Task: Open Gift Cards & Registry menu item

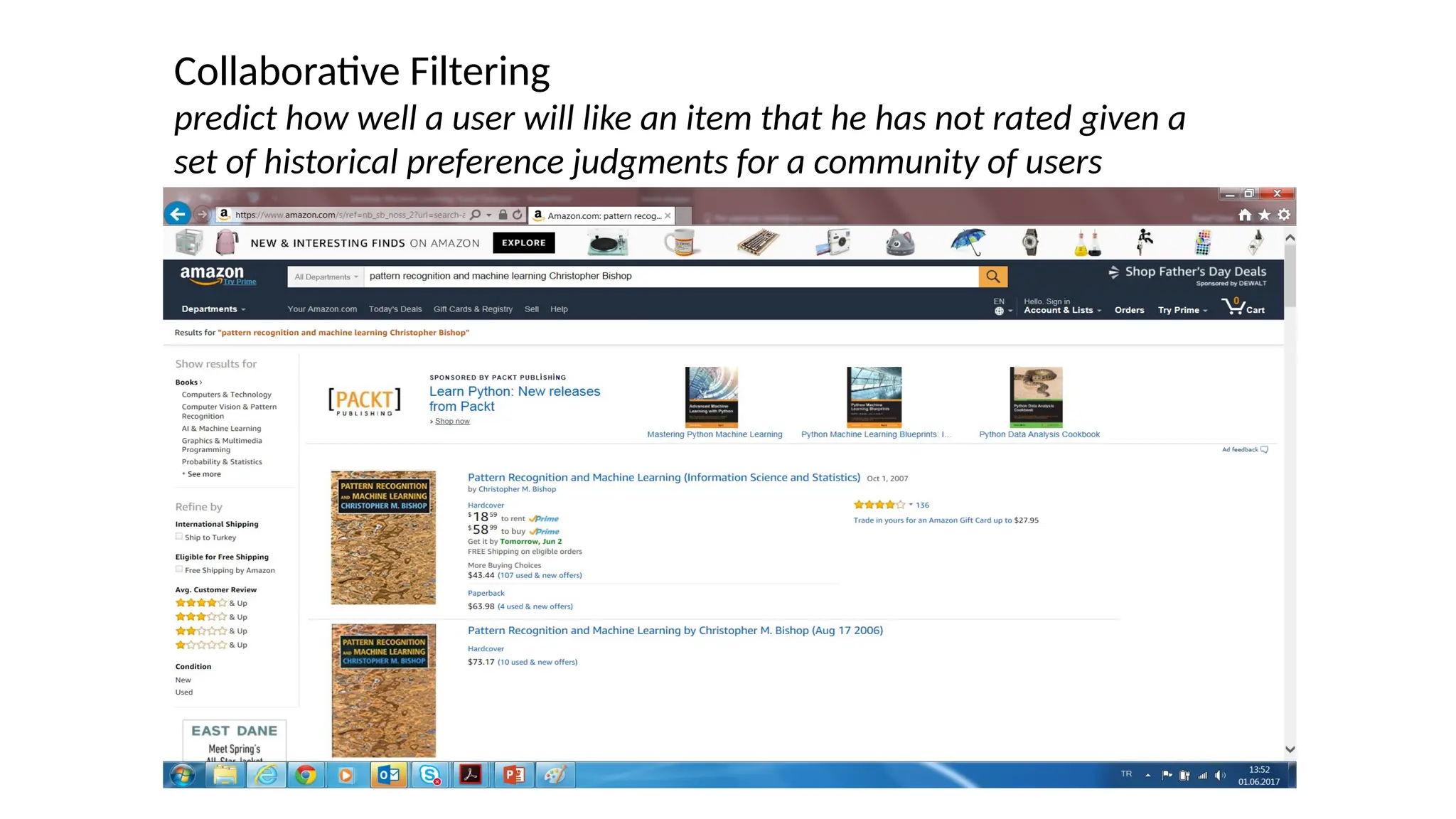Action: 473,309
